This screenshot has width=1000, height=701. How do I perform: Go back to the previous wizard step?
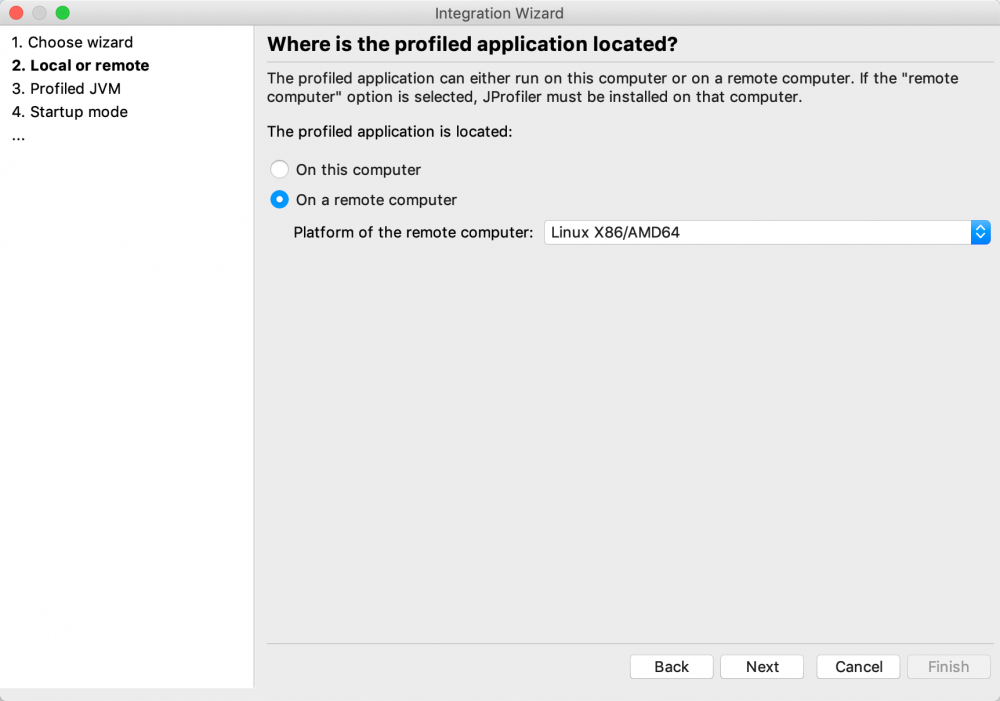click(x=671, y=666)
